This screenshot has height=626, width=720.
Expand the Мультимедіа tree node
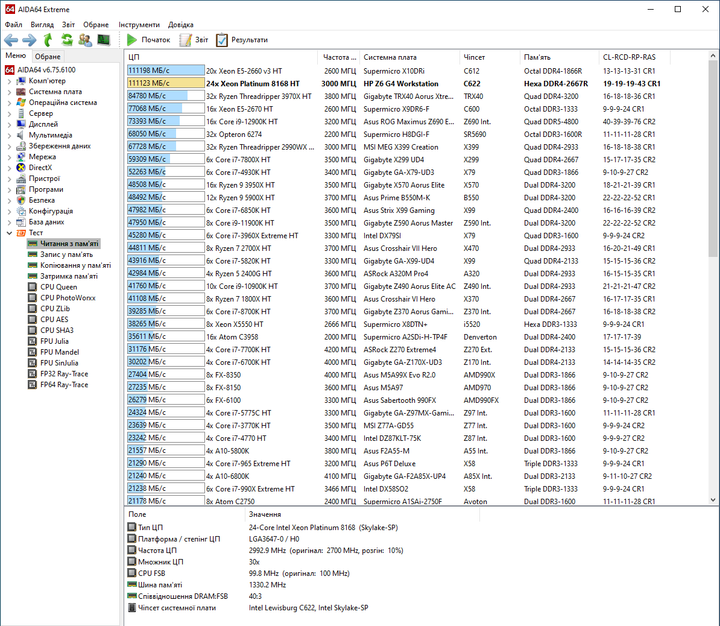click(9, 135)
